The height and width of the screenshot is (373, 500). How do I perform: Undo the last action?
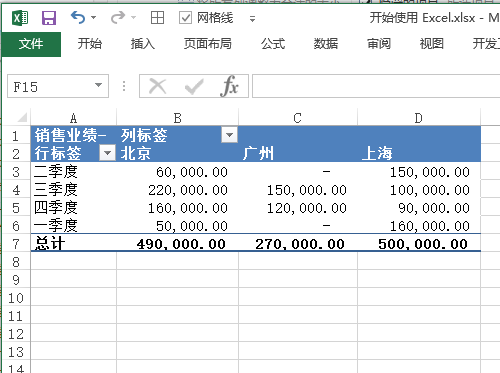(x=78, y=18)
